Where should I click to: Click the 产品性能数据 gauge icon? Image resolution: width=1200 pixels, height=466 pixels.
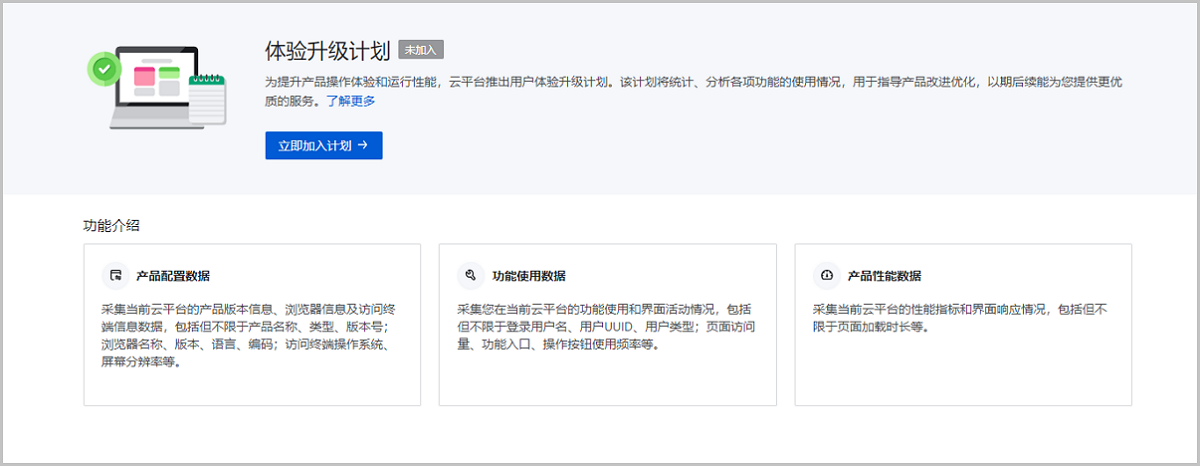(827, 276)
